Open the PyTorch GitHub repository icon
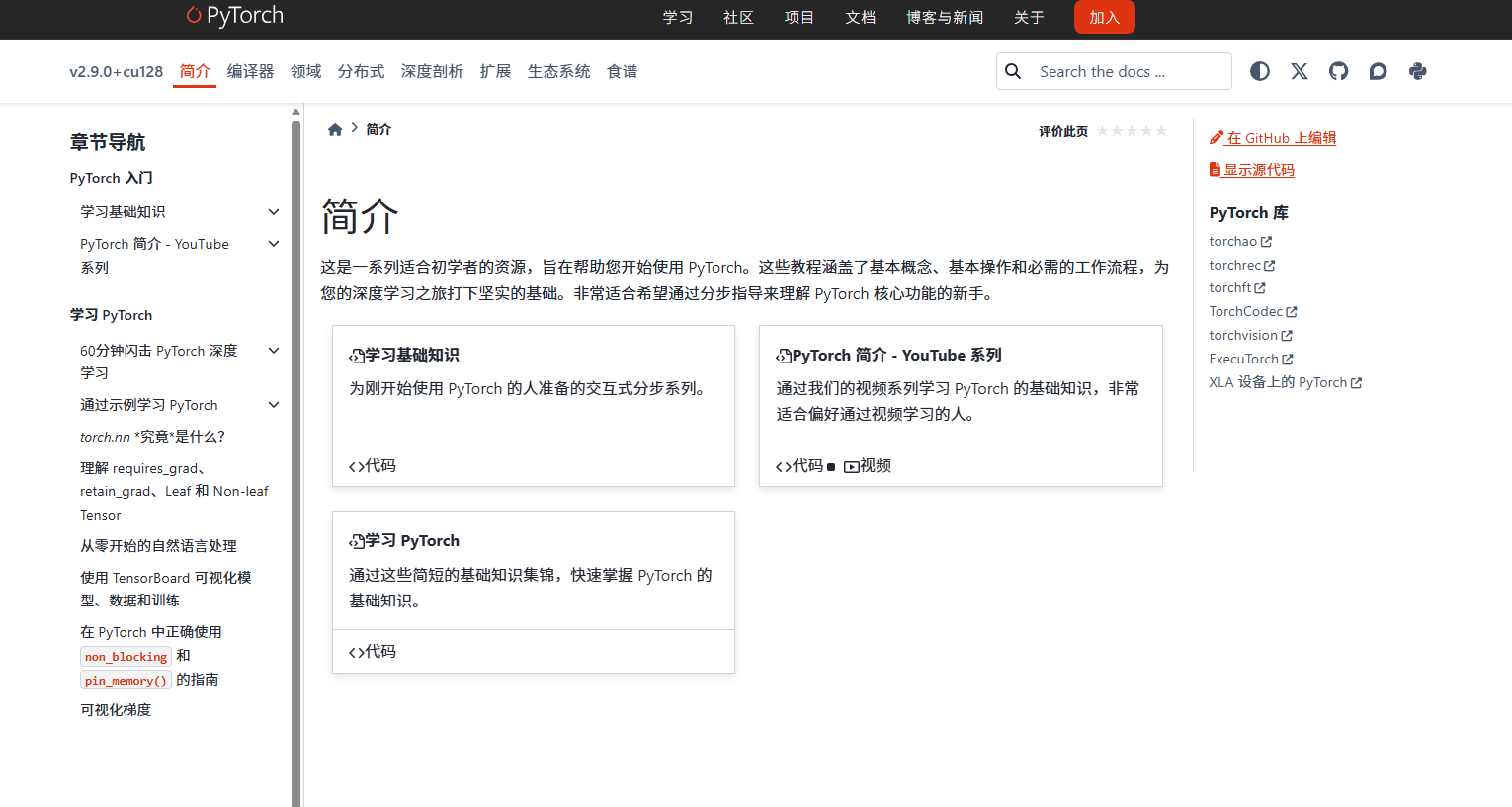Screen dimensions: 1512x807 [1339, 71]
